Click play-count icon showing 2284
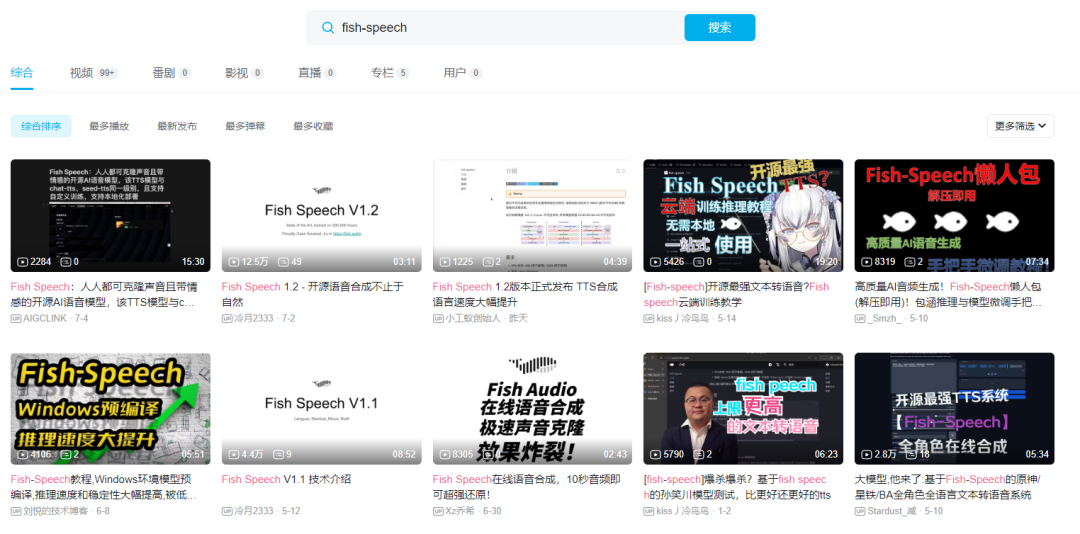Screen dimensions: 1080x534 click(x=23, y=262)
